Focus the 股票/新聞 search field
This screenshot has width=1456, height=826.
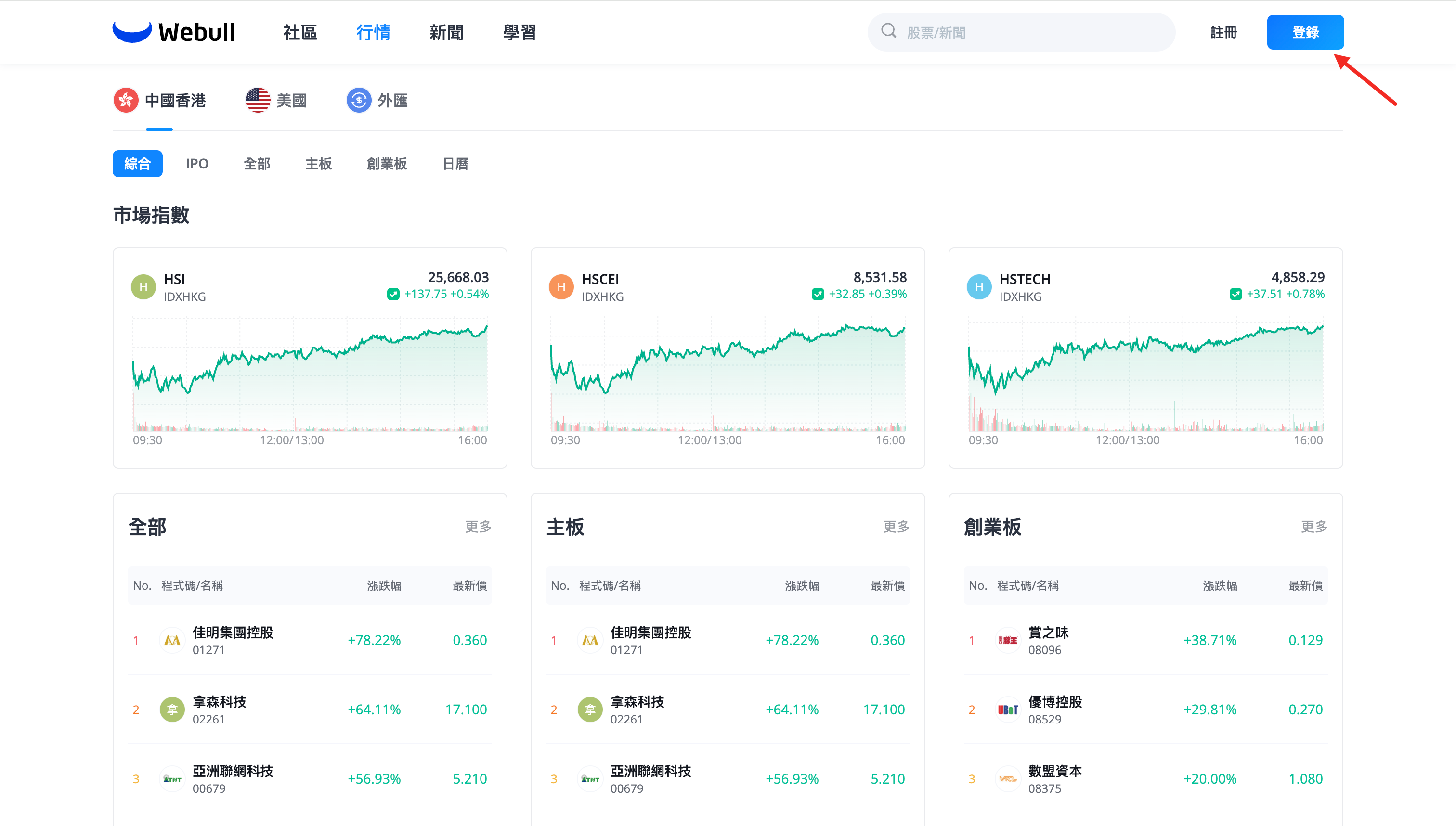(1021, 32)
